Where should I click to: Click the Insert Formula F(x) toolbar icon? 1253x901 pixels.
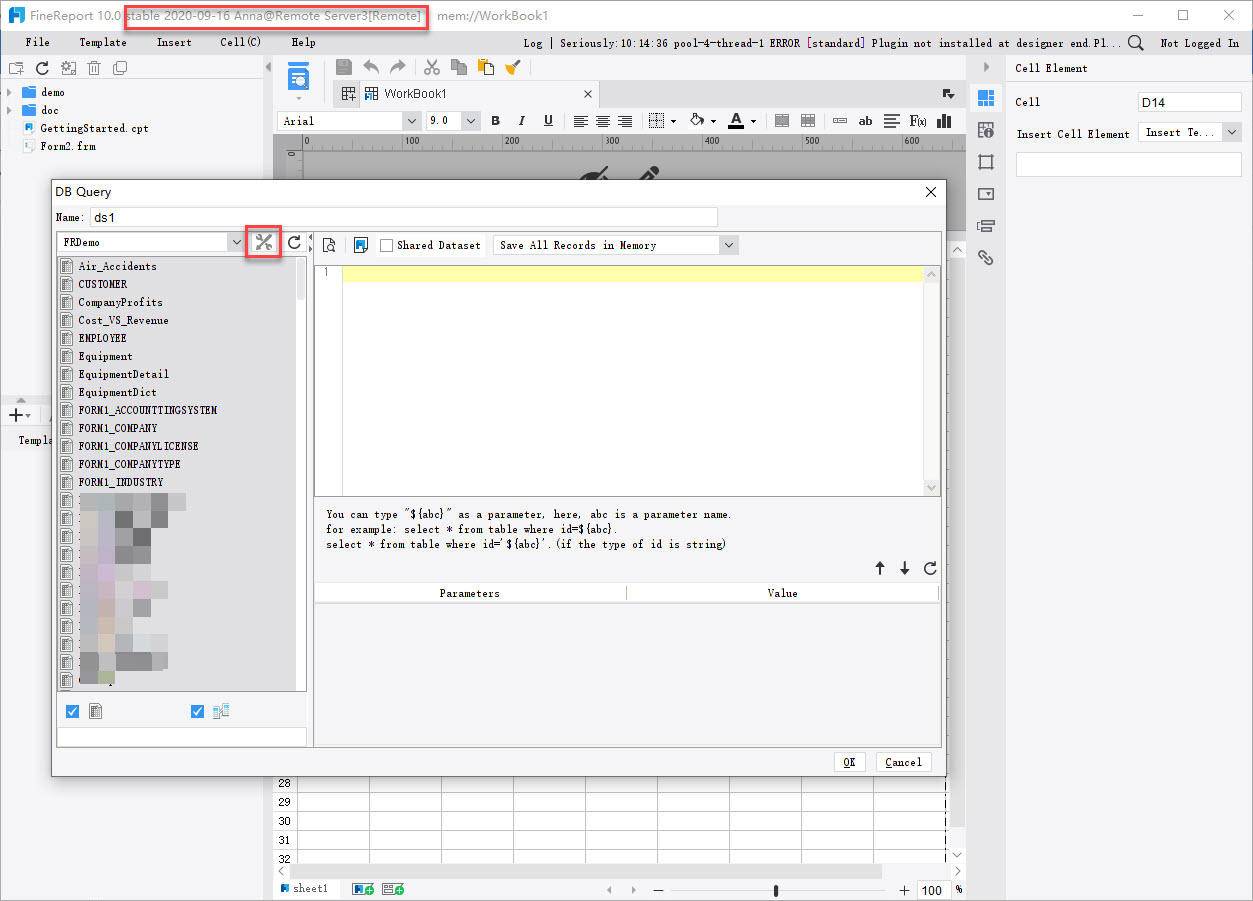[917, 120]
